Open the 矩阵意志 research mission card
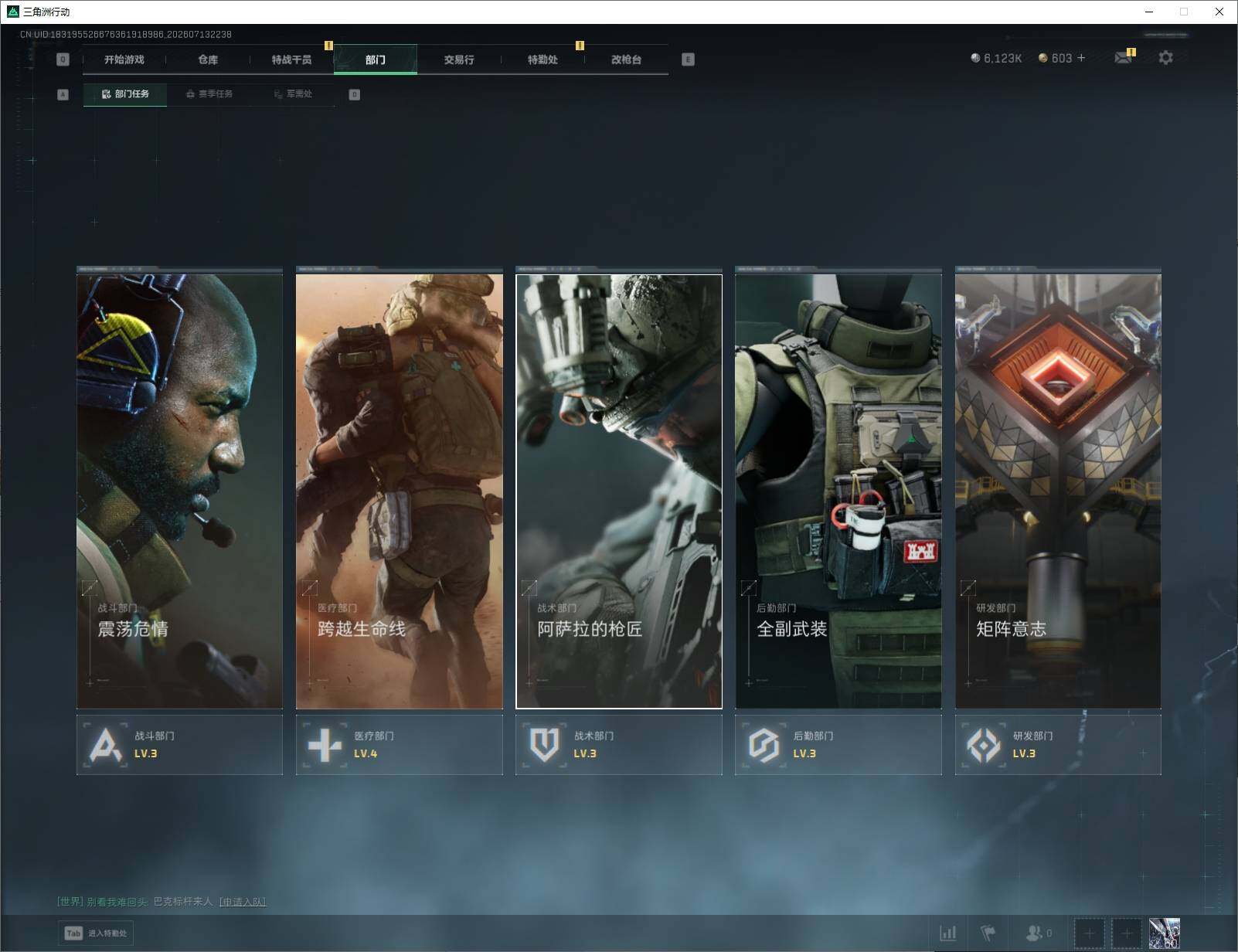The width and height of the screenshot is (1238, 952). point(1058,491)
